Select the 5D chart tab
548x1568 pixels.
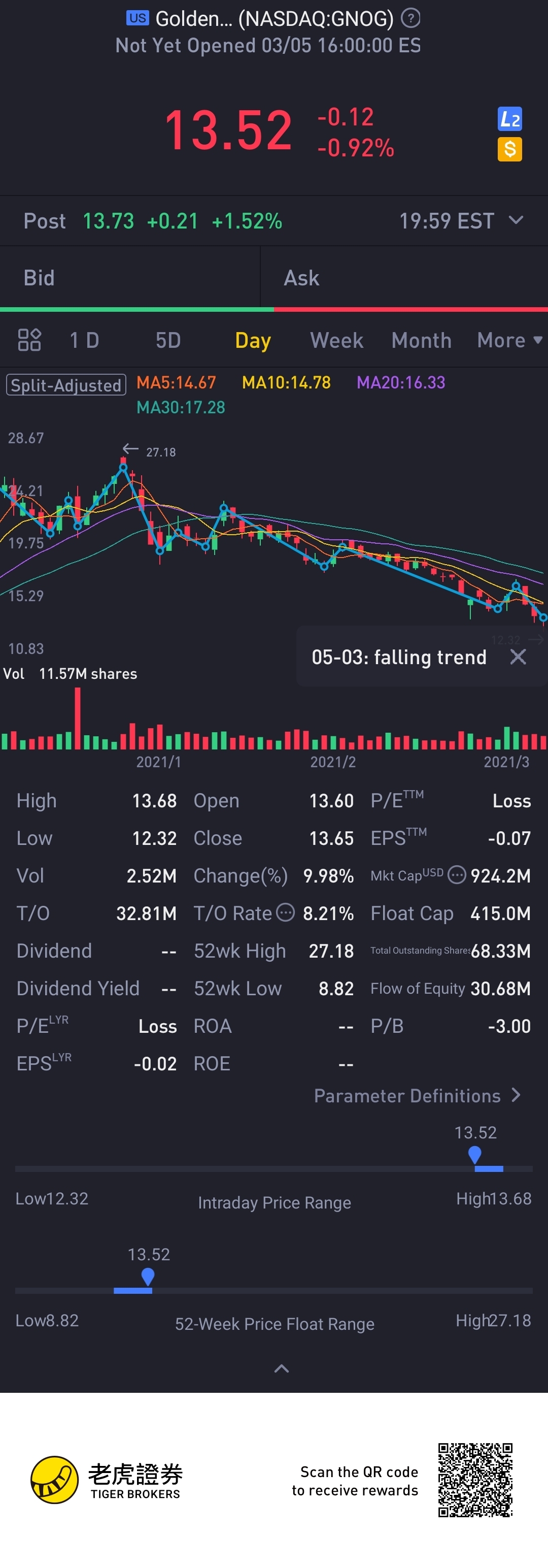point(168,340)
